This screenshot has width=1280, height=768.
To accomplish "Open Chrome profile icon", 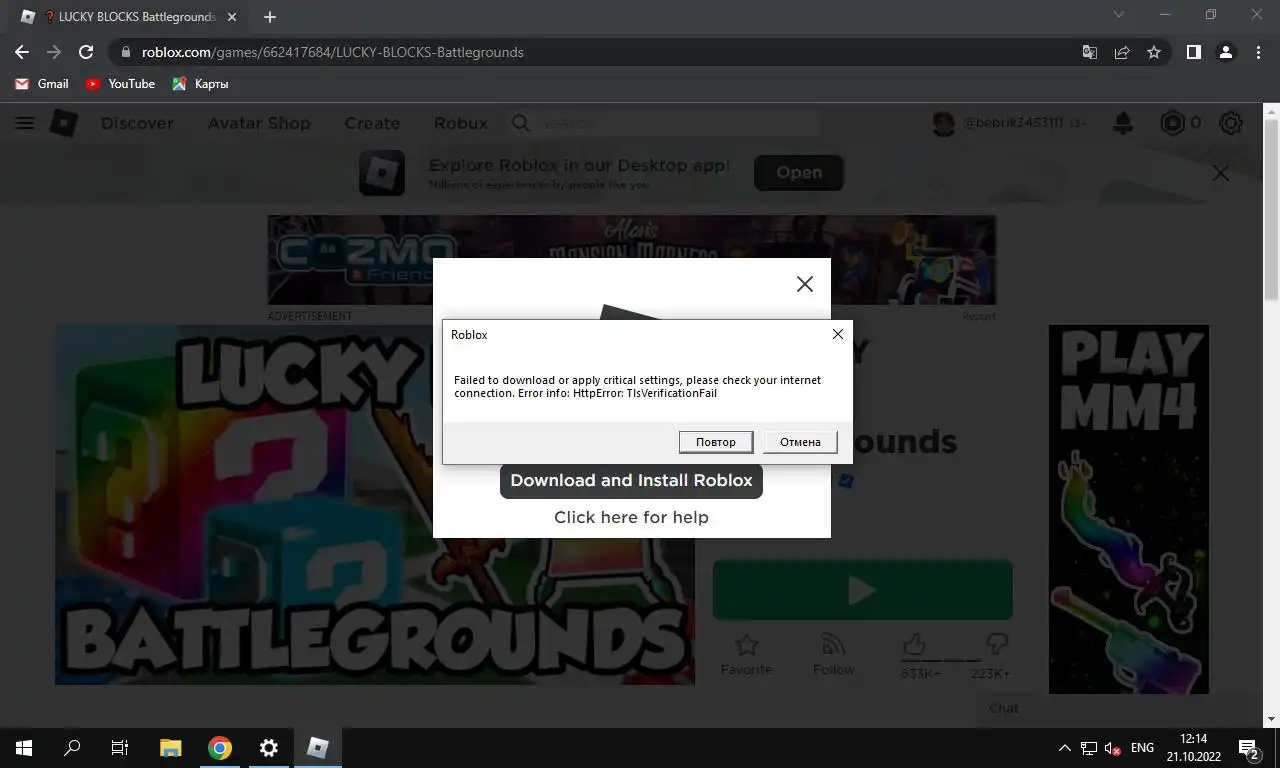I will [x=1226, y=52].
